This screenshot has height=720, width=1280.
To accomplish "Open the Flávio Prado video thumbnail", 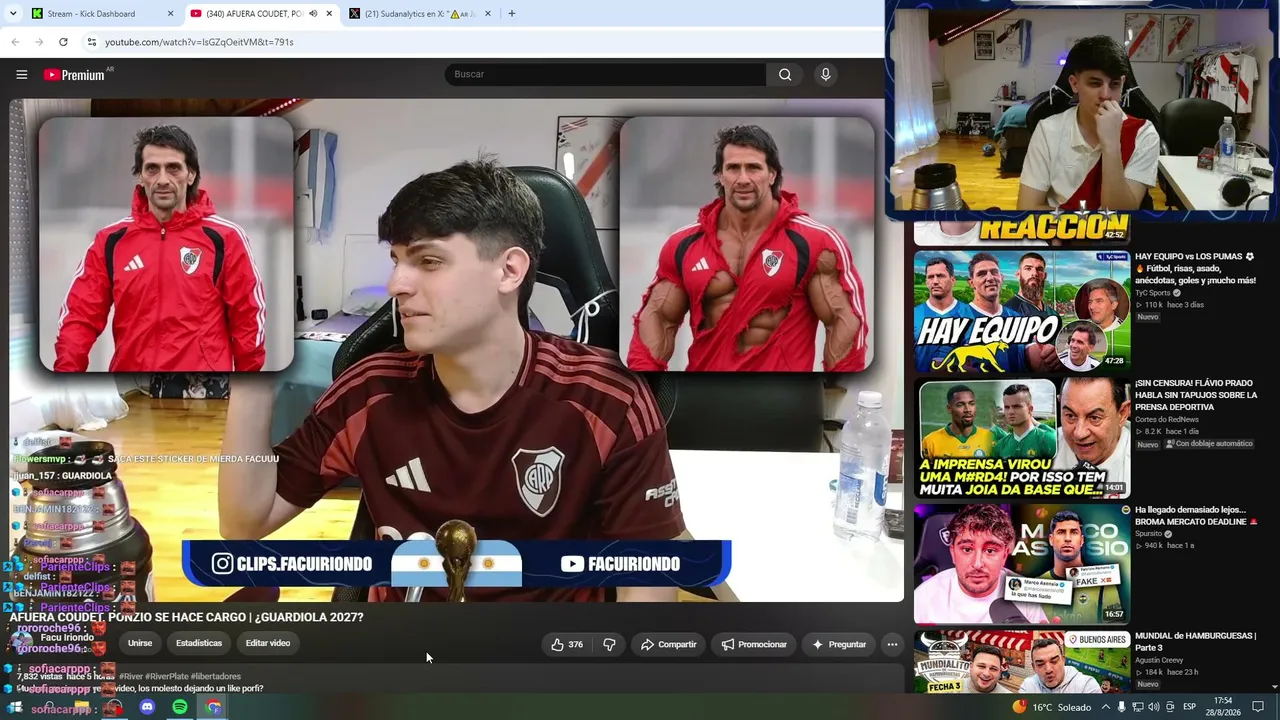I will 1022,438.
